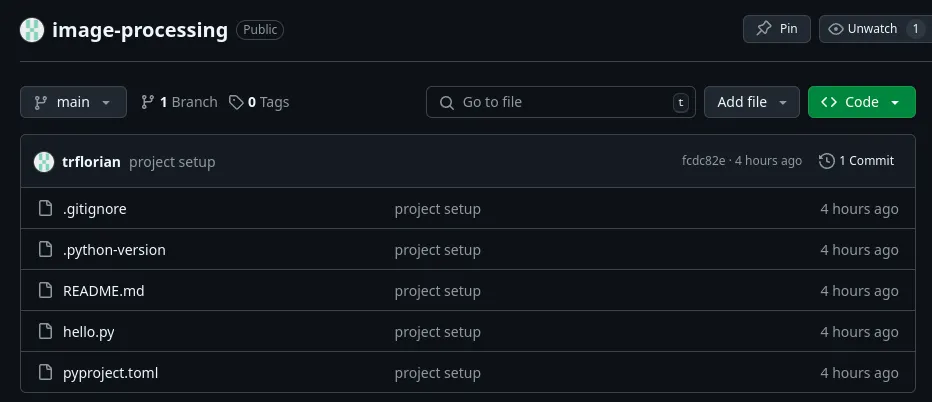
Task: Click trflorian's avatar in the commit row
Action: 44,161
